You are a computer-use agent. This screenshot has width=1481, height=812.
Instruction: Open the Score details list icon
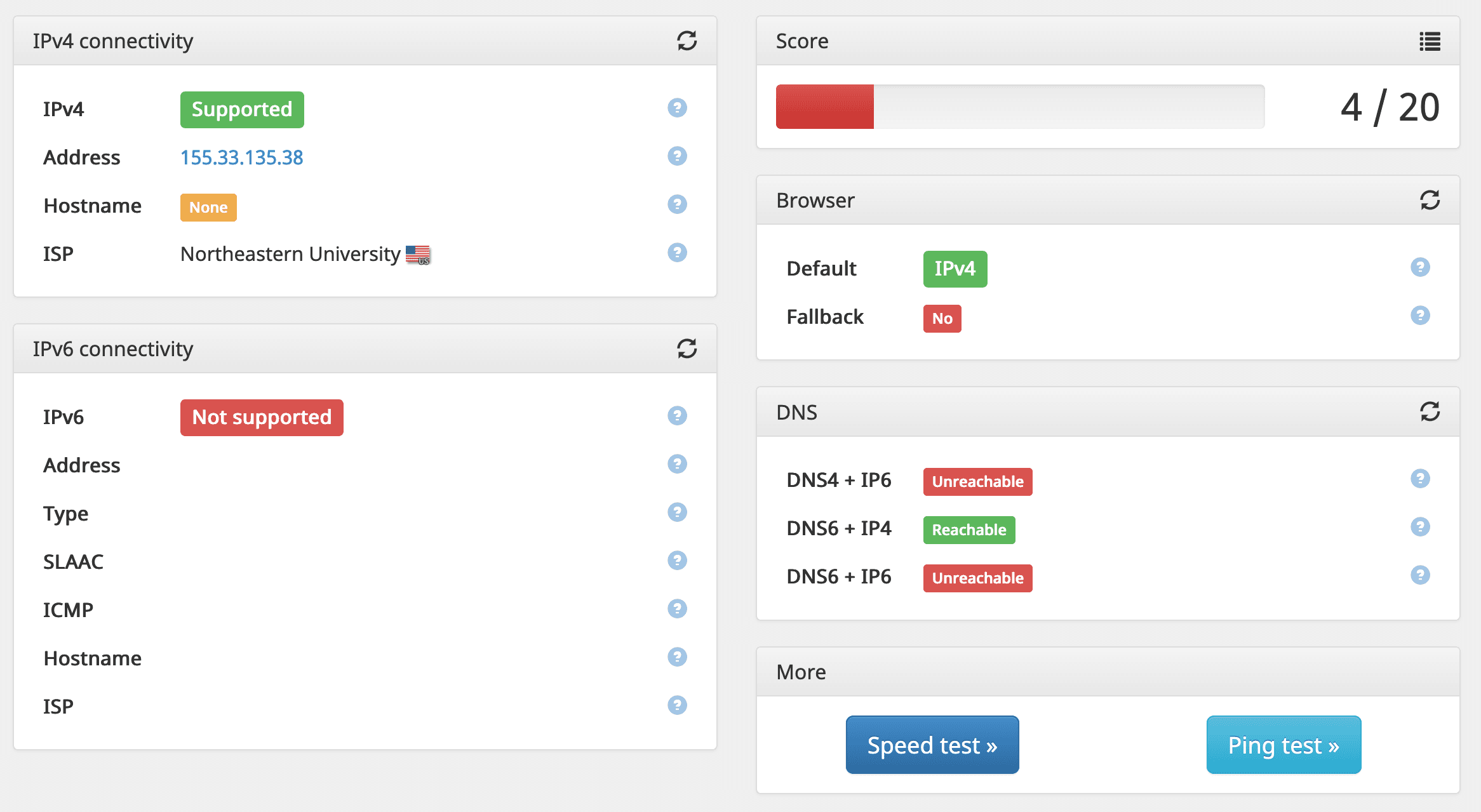click(x=1430, y=42)
